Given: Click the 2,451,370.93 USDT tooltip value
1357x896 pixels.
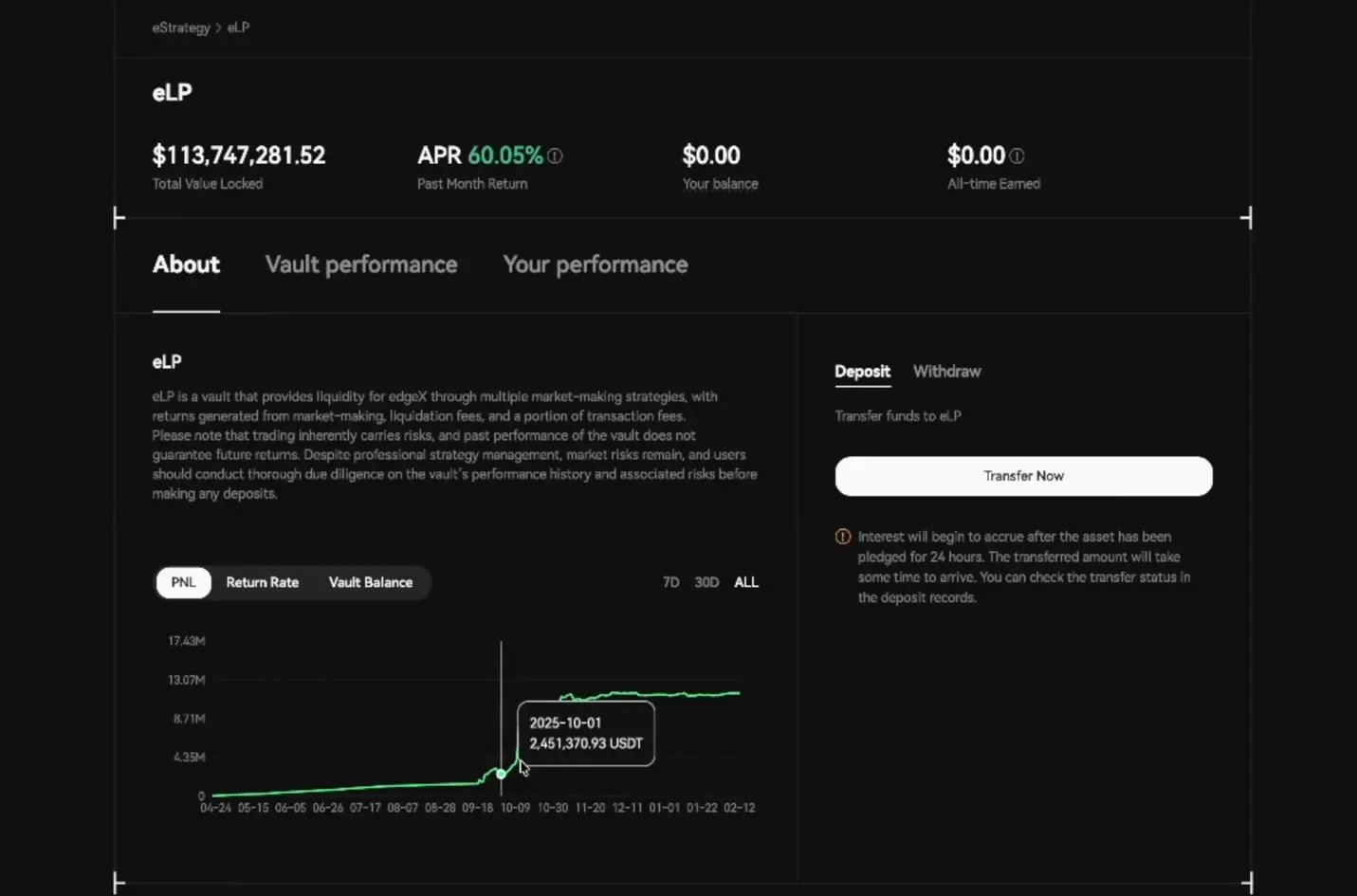Looking at the screenshot, I should coord(586,743).
